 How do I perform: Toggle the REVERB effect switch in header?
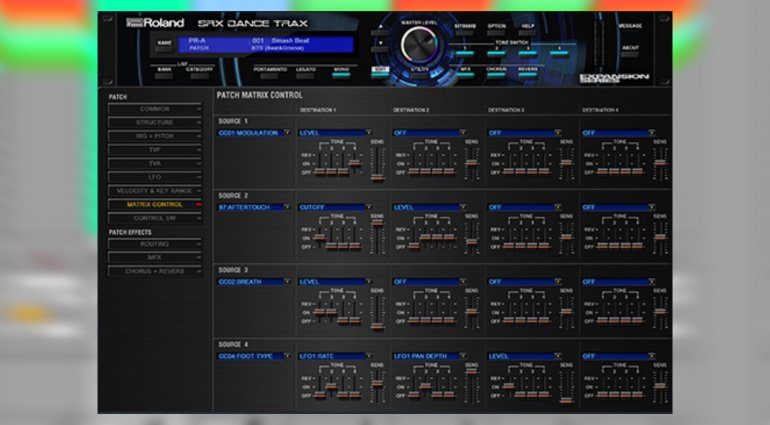tap(528, 72)
